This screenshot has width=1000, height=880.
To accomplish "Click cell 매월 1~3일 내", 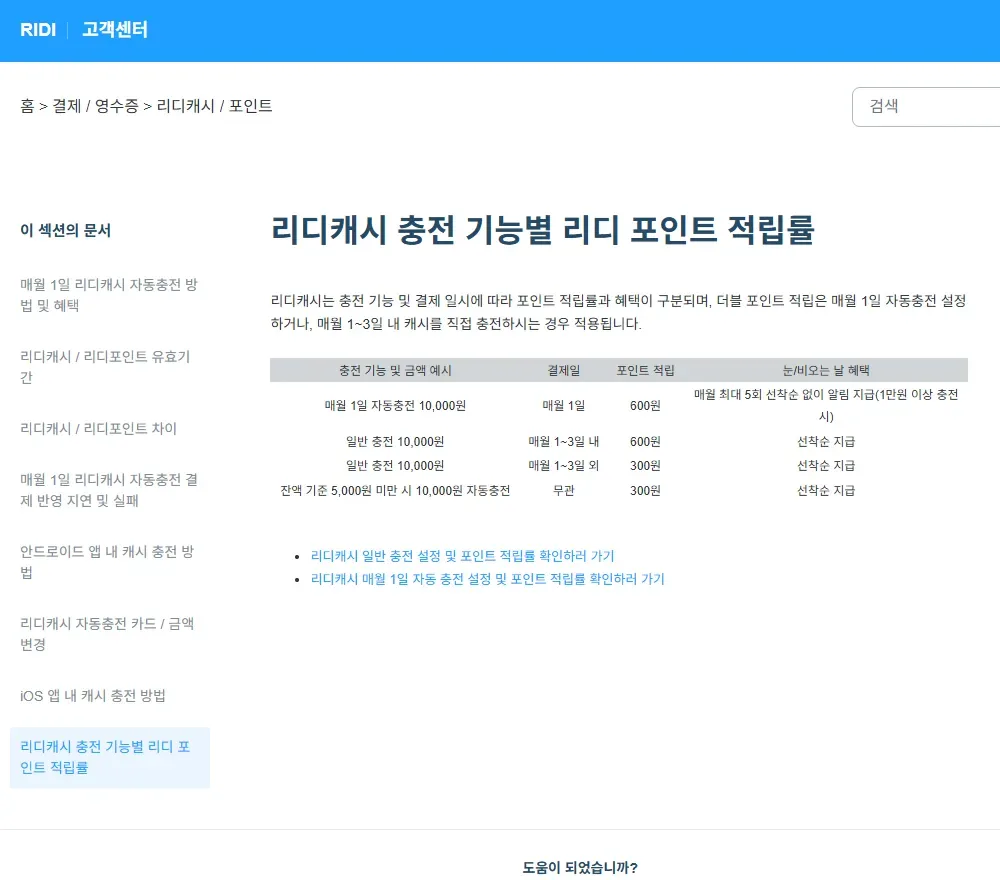I will coord(564,441).
